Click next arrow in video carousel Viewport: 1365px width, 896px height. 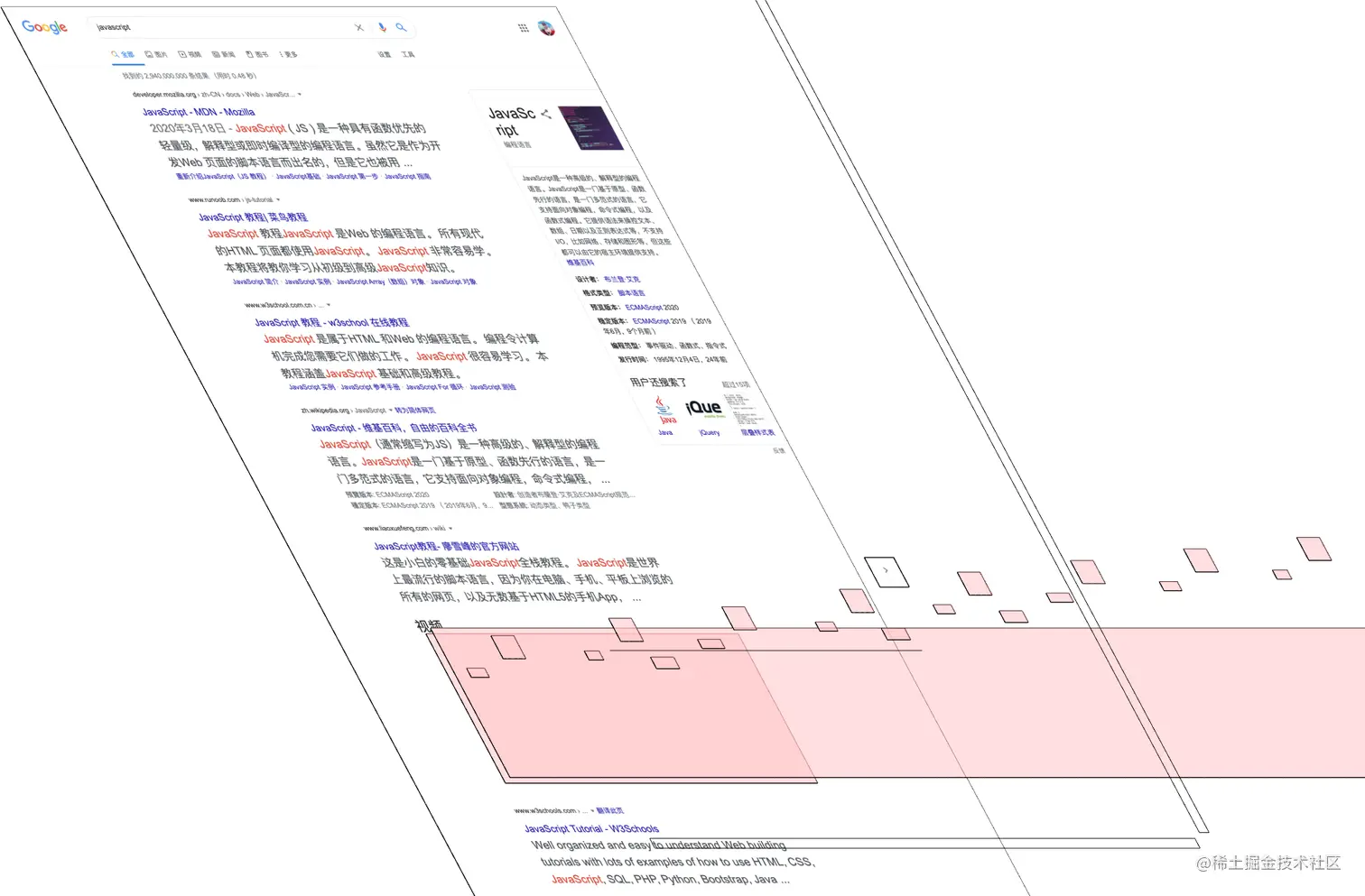[887, 571]
